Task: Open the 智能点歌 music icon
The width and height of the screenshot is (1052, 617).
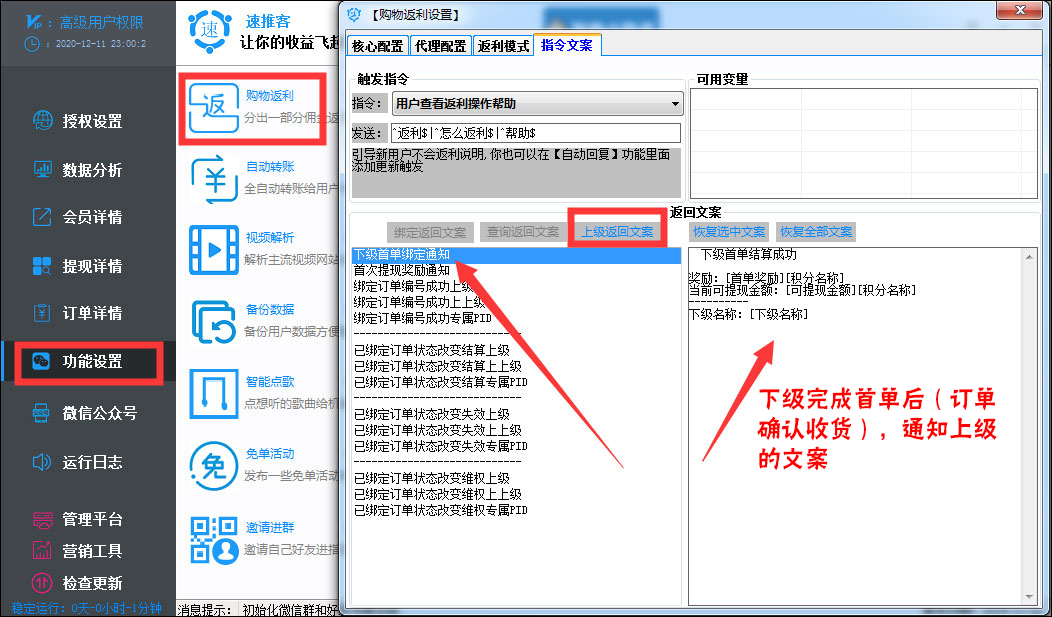Action: pos(213,394)
